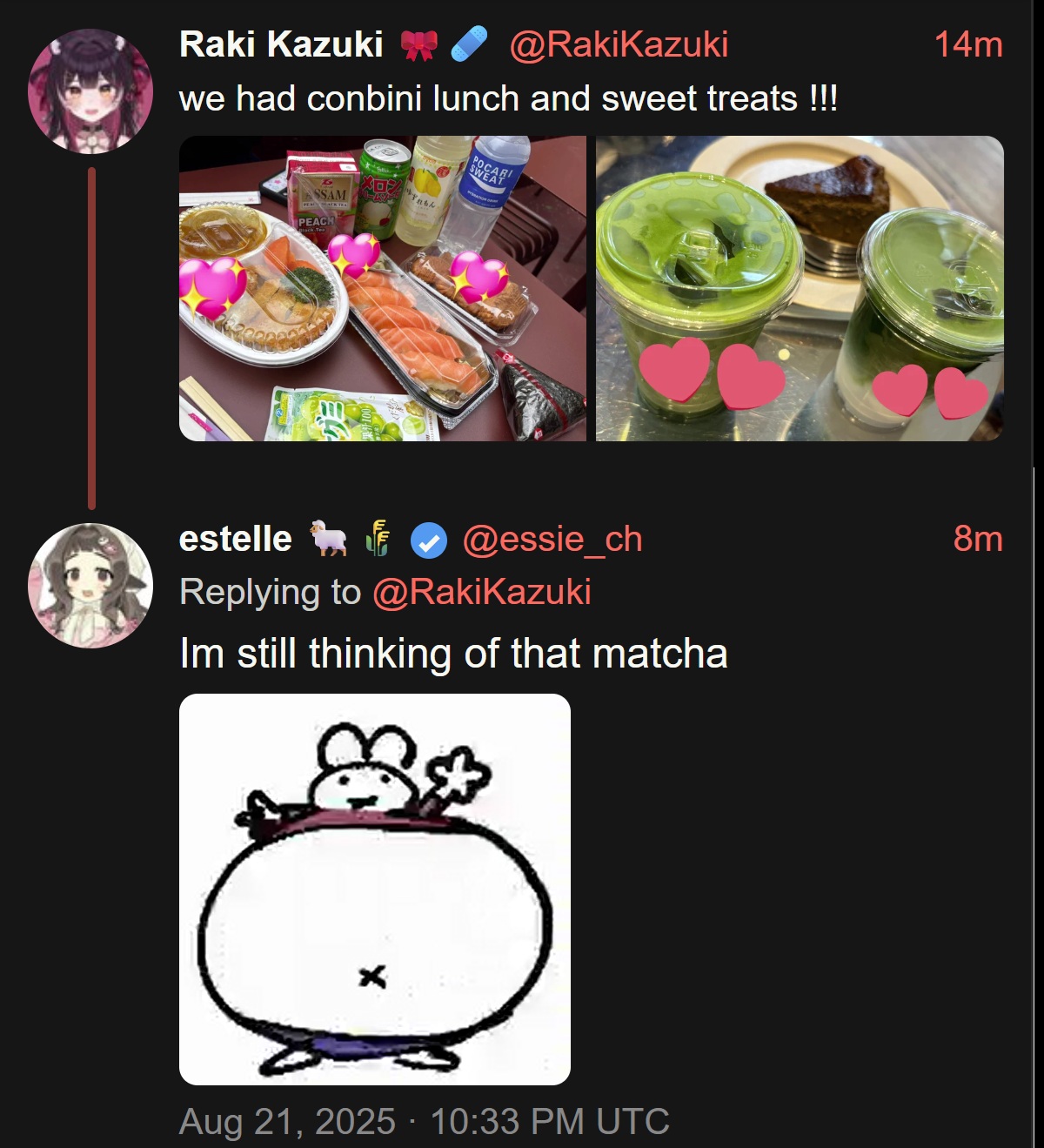
Task: Follow the @RakiKazuki link in 'Replying to'
Action: [x=482, y=592]
